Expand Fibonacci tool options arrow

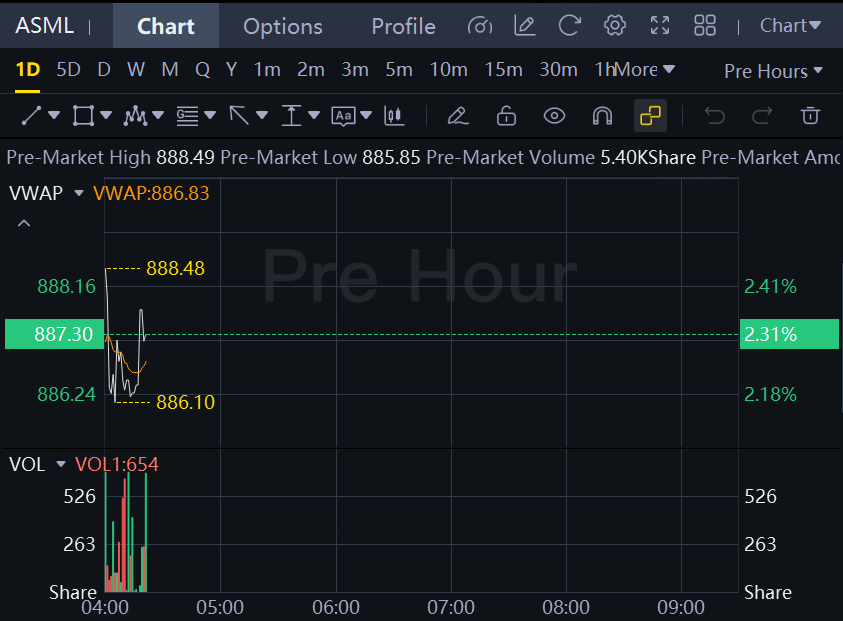[210, 115]
